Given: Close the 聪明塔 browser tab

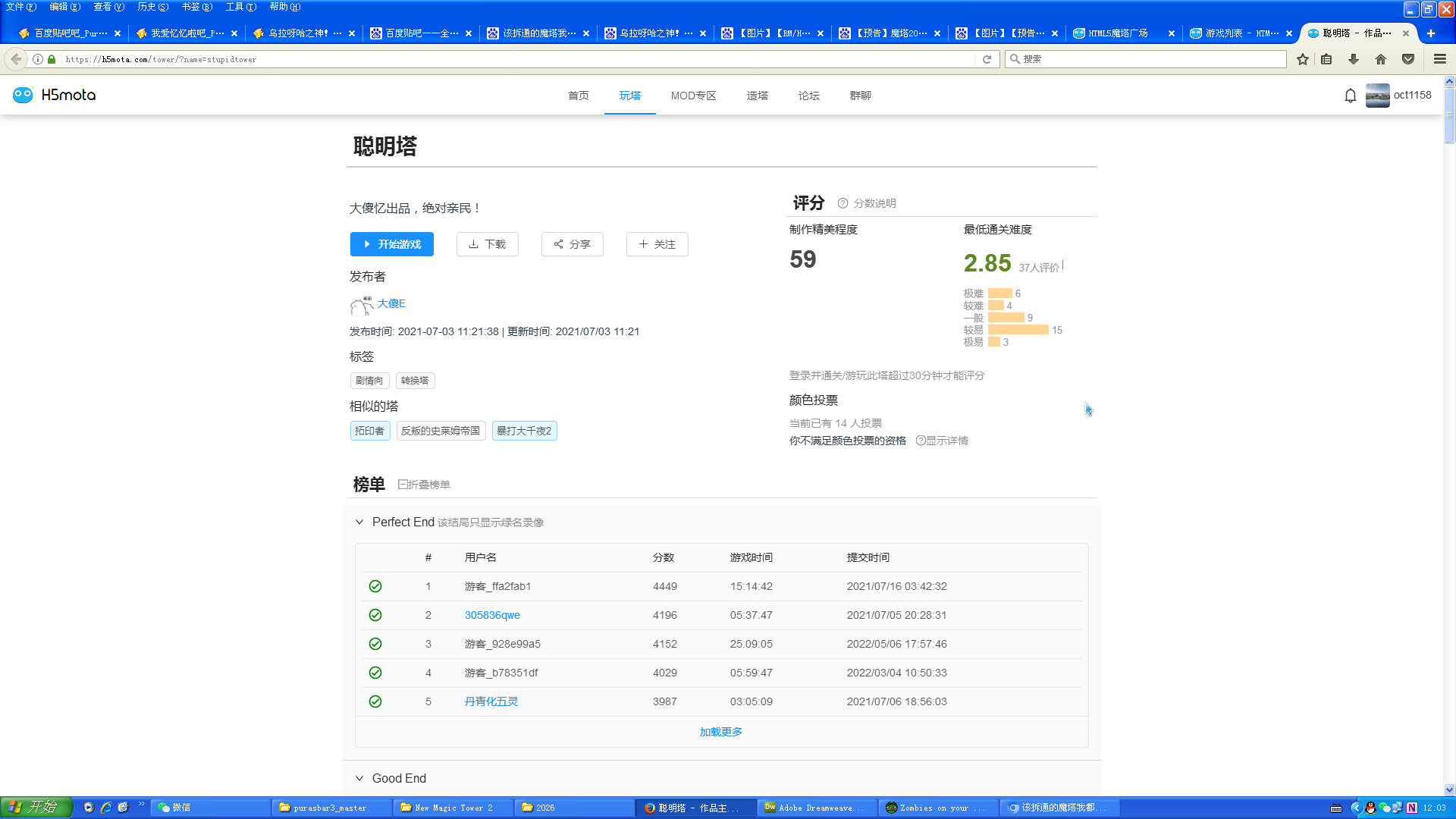Looking at the screenshot, I should point(1406,33).
